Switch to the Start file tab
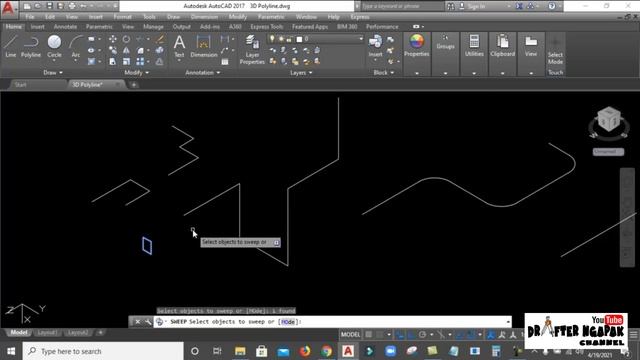640x360 pixels. pyautogui.click(x=20, y=85)
